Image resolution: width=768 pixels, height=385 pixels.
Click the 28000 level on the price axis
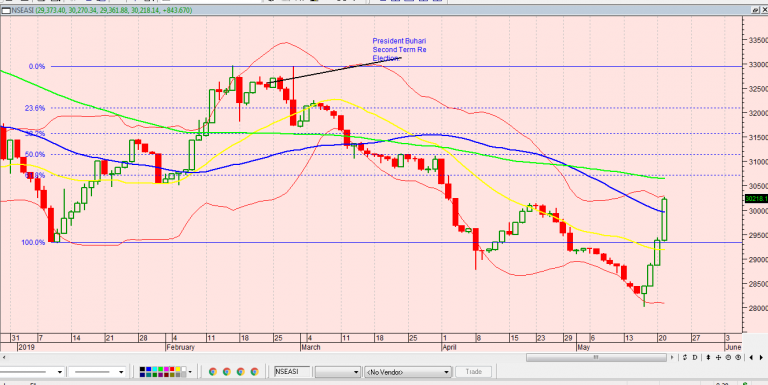(x=757, y=308)
